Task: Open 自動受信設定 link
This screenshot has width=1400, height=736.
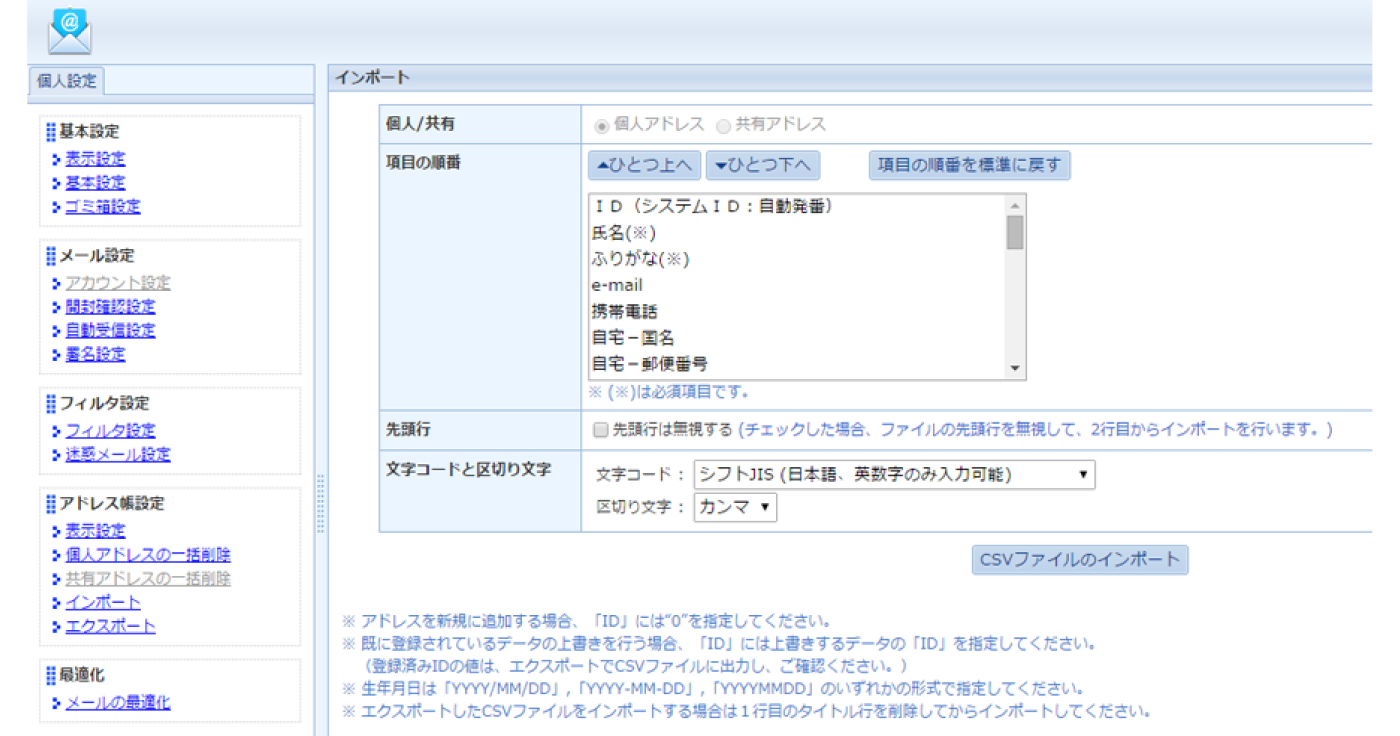Action: pyautogui.click(x=110, y=331)
